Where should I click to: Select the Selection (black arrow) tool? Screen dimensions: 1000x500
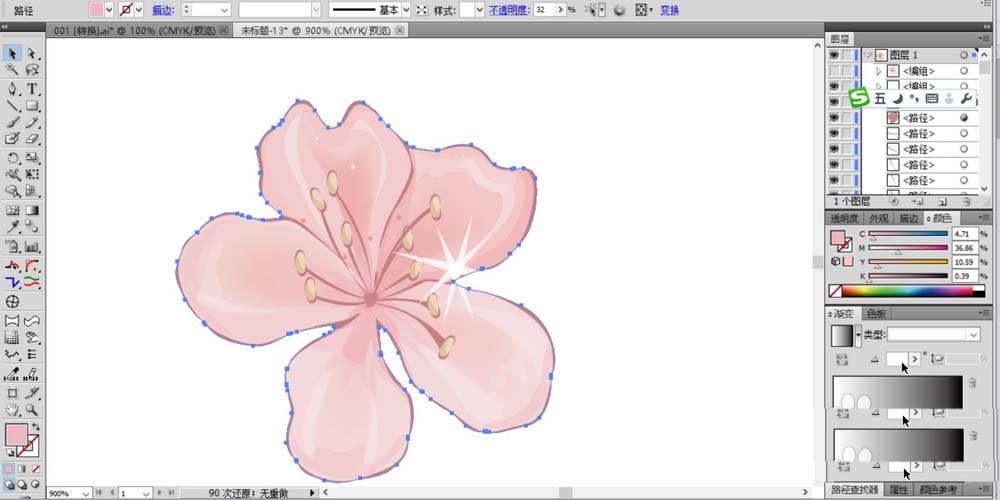coord(12,53)
